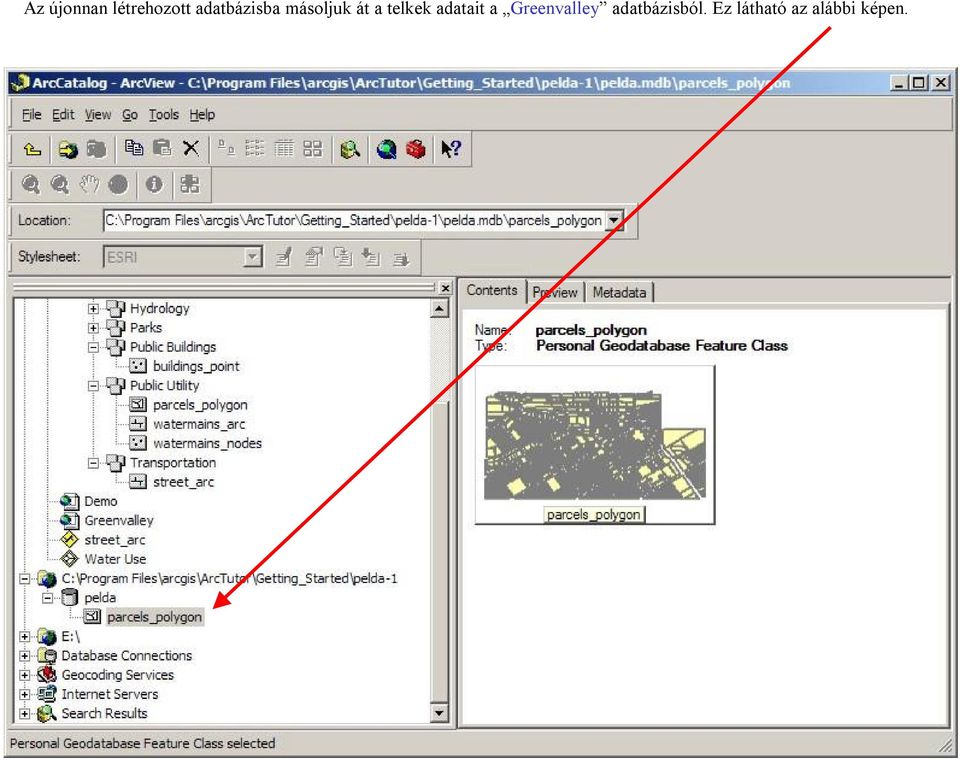
Task: Switch to Large Icons view
Action: [x=227, y=148]
